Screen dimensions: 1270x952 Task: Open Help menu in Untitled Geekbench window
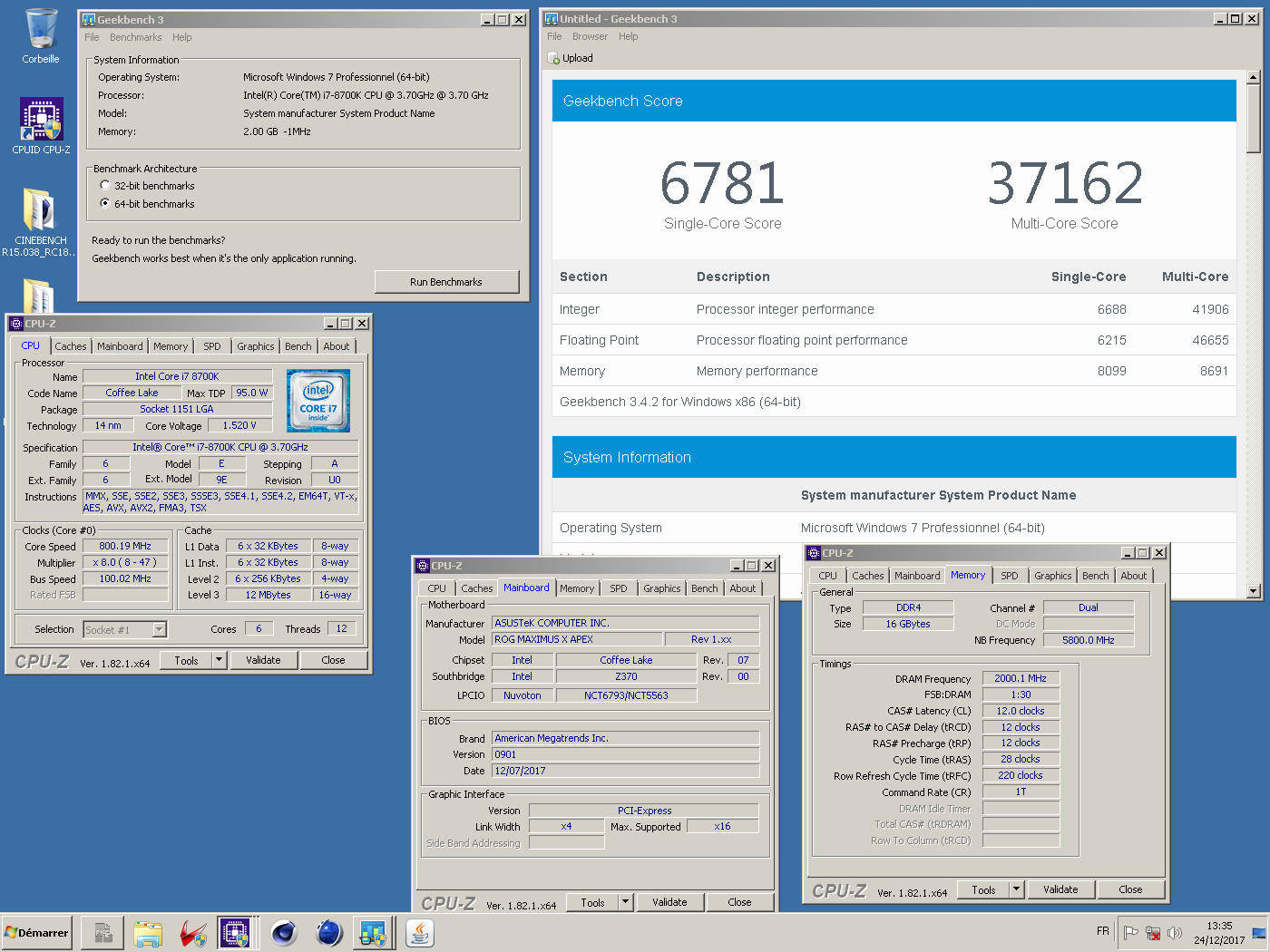[x=629, y=36]
